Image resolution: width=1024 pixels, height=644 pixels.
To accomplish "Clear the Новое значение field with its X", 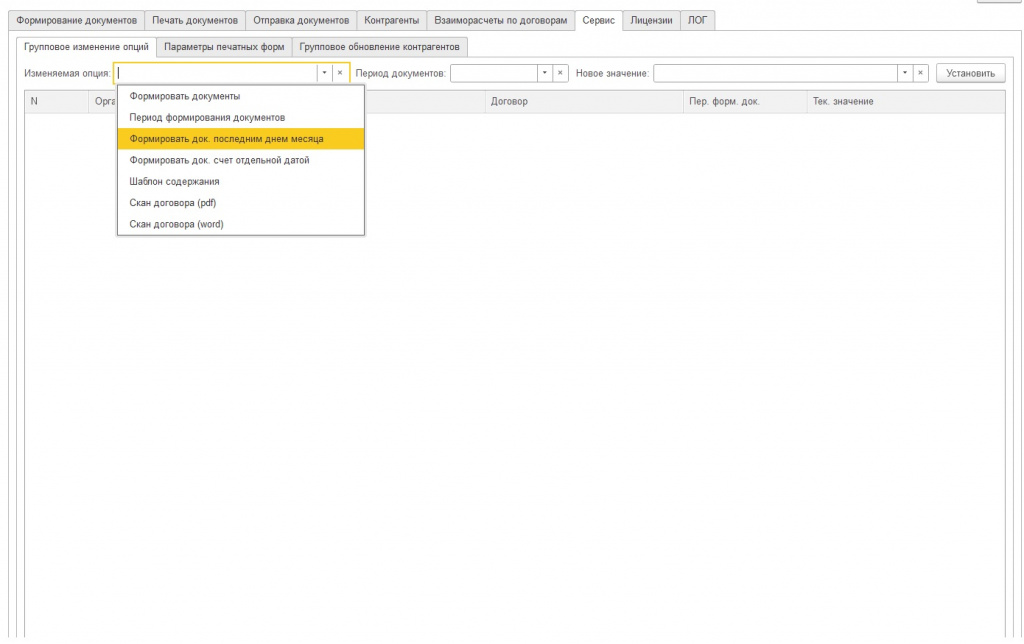I will click(921, 73).
